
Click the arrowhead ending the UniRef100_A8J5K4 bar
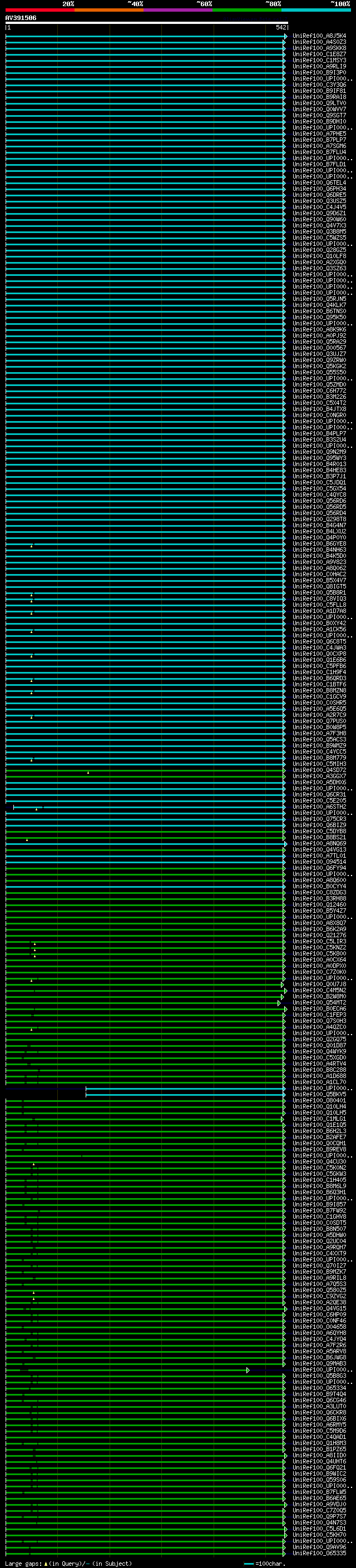285,37
